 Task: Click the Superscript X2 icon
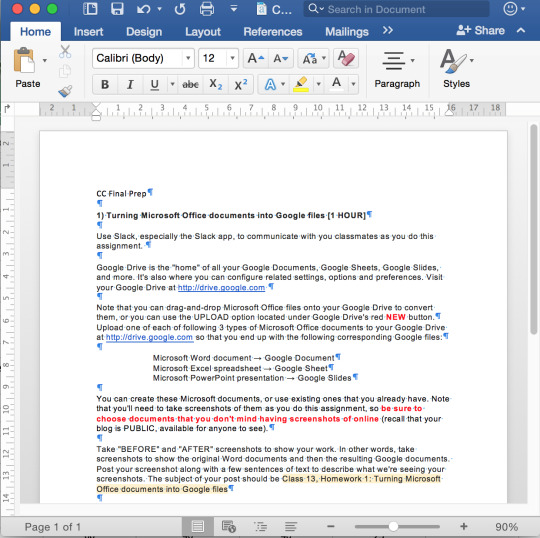tap(241, 84)
